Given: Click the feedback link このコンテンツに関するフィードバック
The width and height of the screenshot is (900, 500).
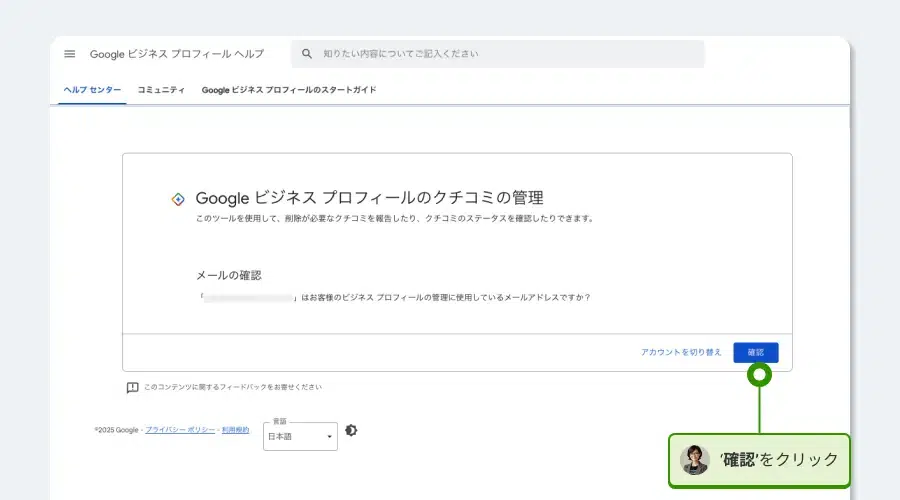Looking at the screenshot, I should (x=232, y=387).
